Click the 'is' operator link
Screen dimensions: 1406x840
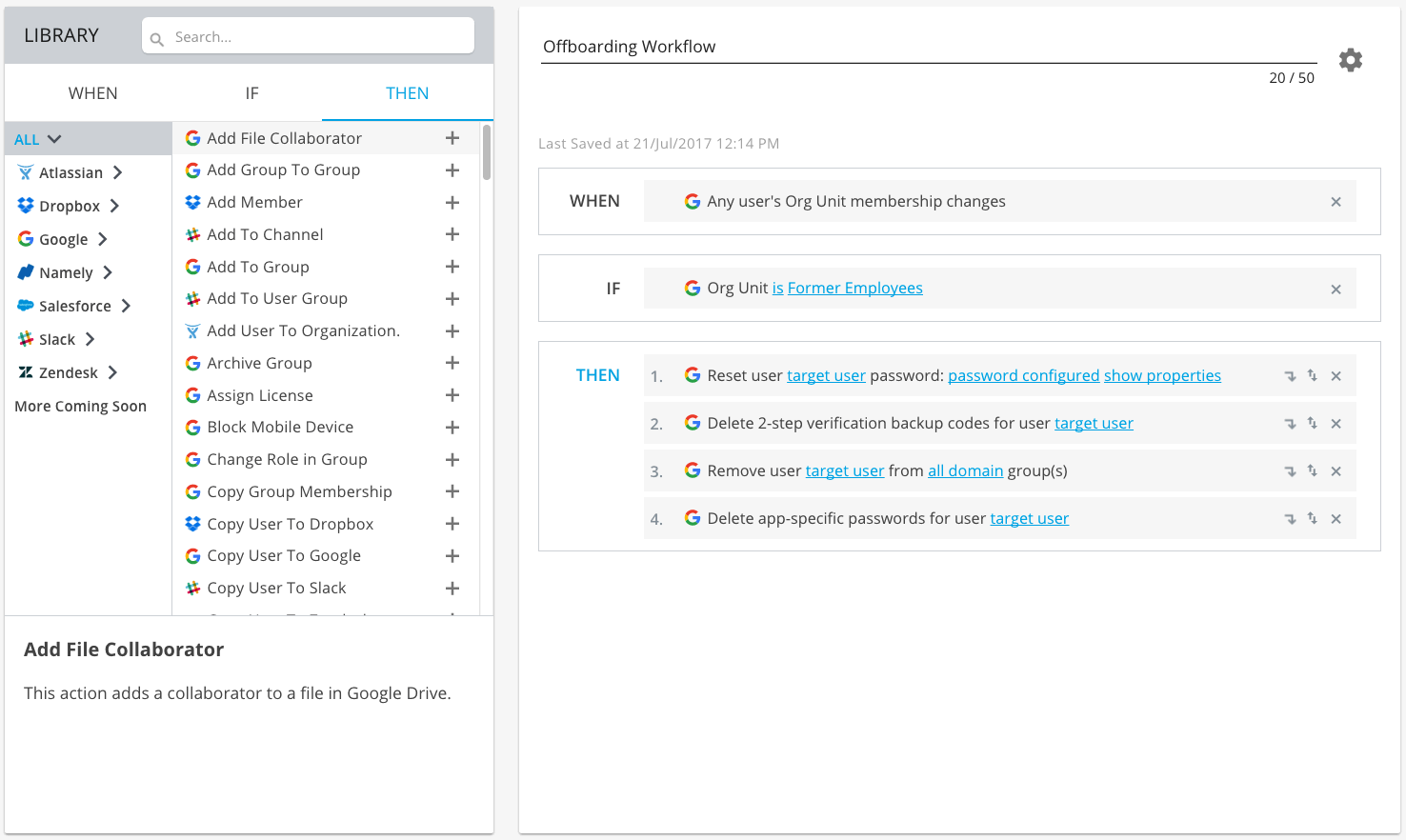777,288
